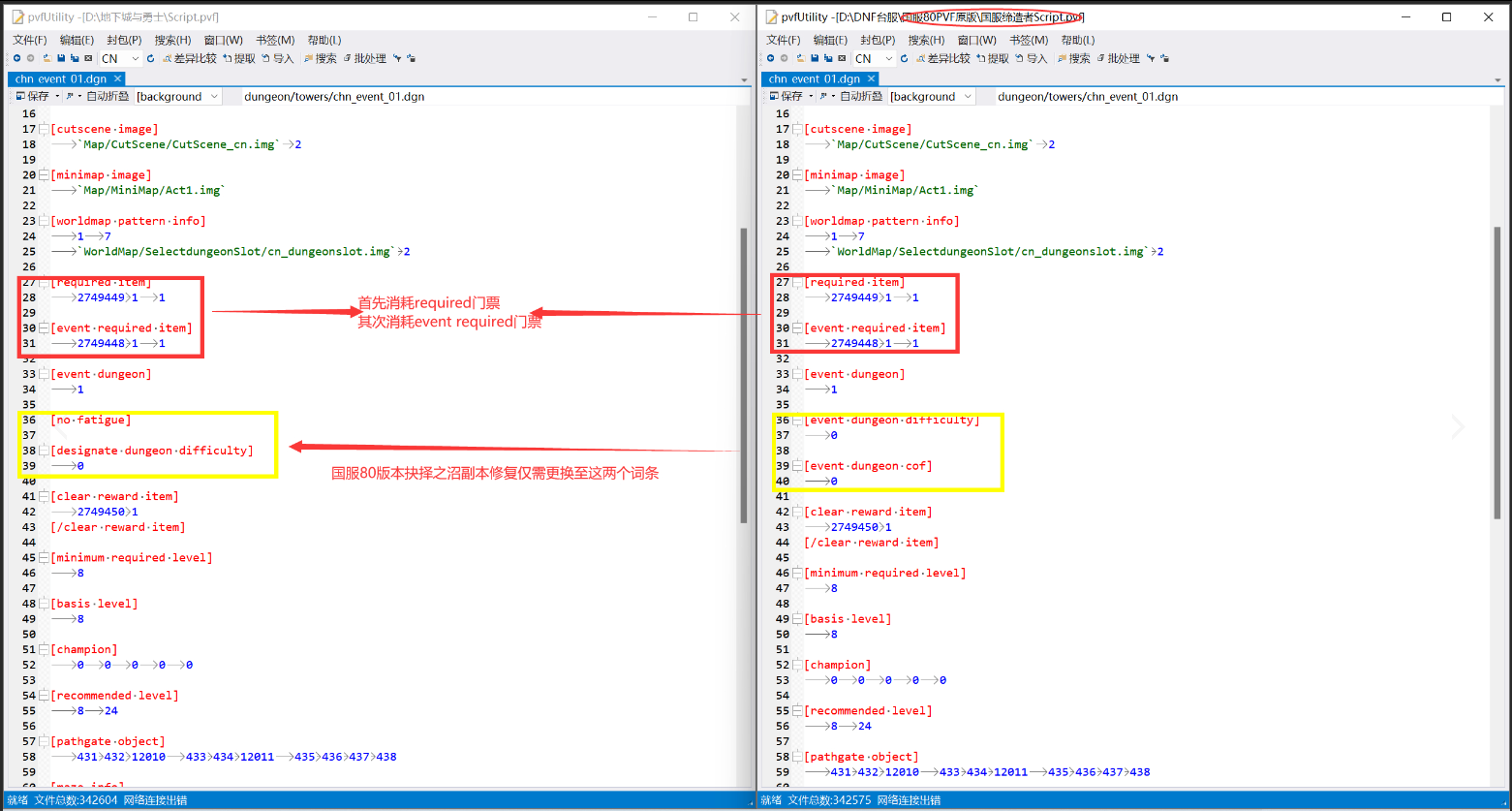Click 搜索 search tool in left window toolbar

pyautogui.click(x=321, y=58)
